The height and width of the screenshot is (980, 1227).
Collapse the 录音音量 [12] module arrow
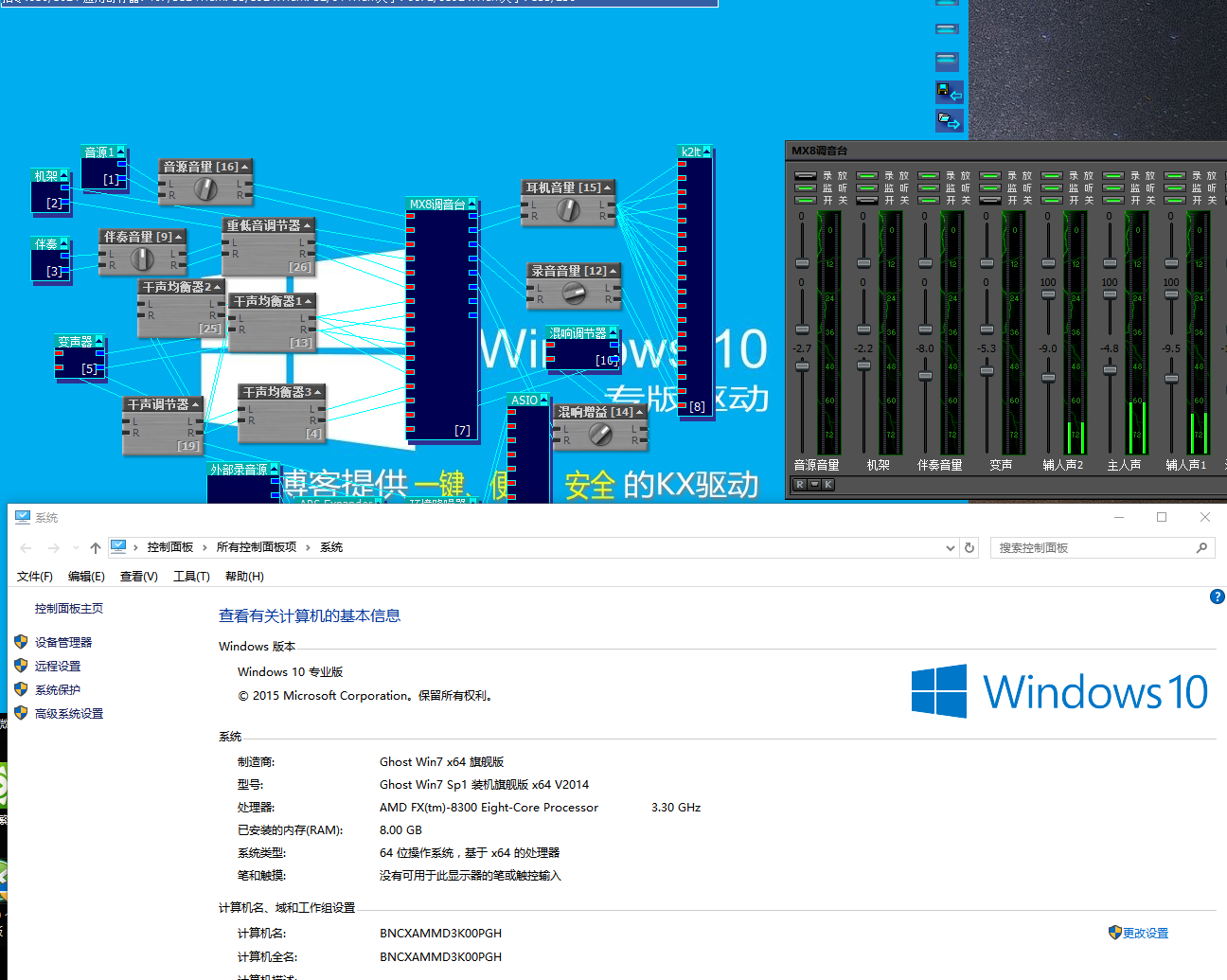pos(613,271)
